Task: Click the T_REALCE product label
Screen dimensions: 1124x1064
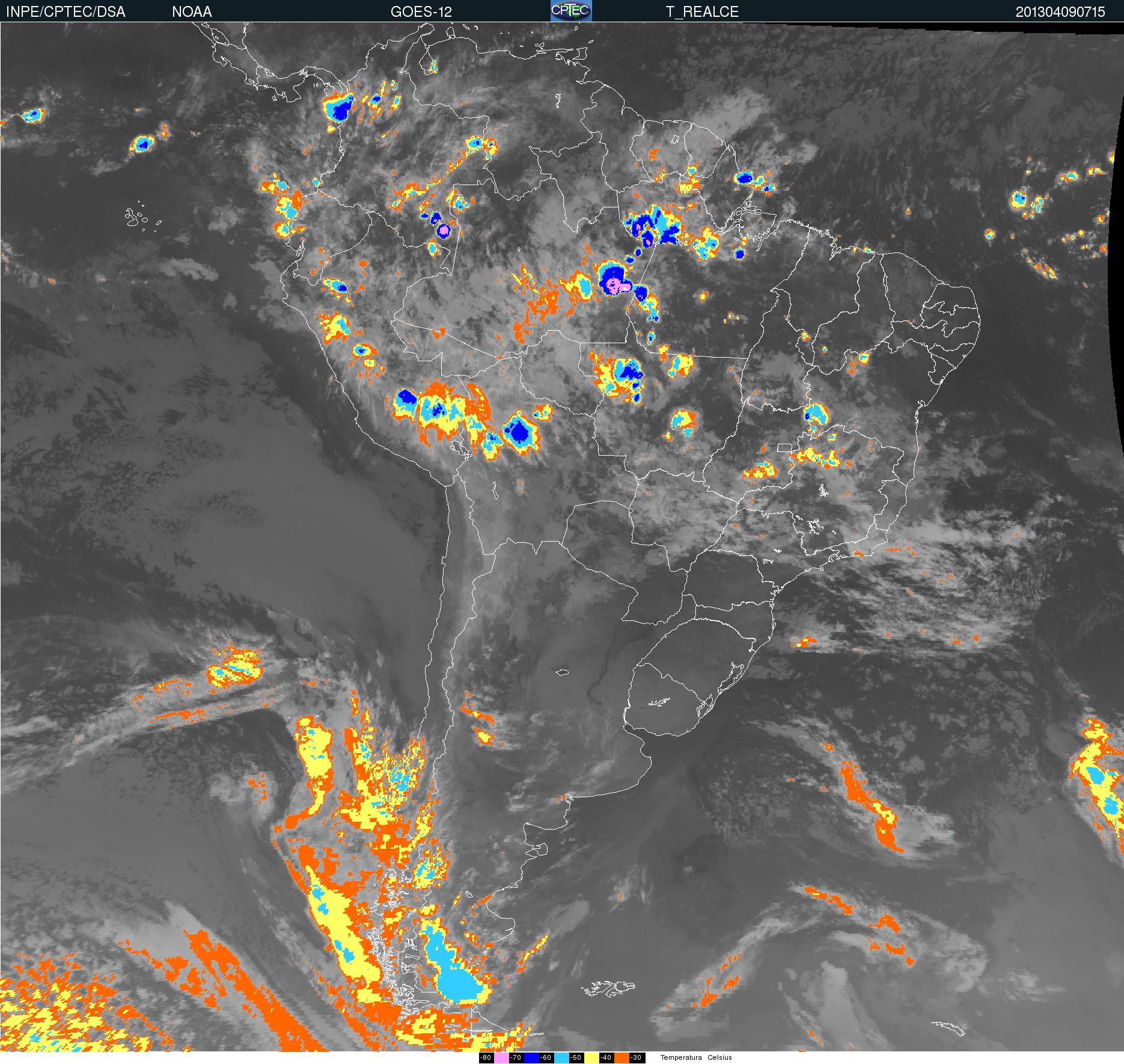Action: click(702, 11)
